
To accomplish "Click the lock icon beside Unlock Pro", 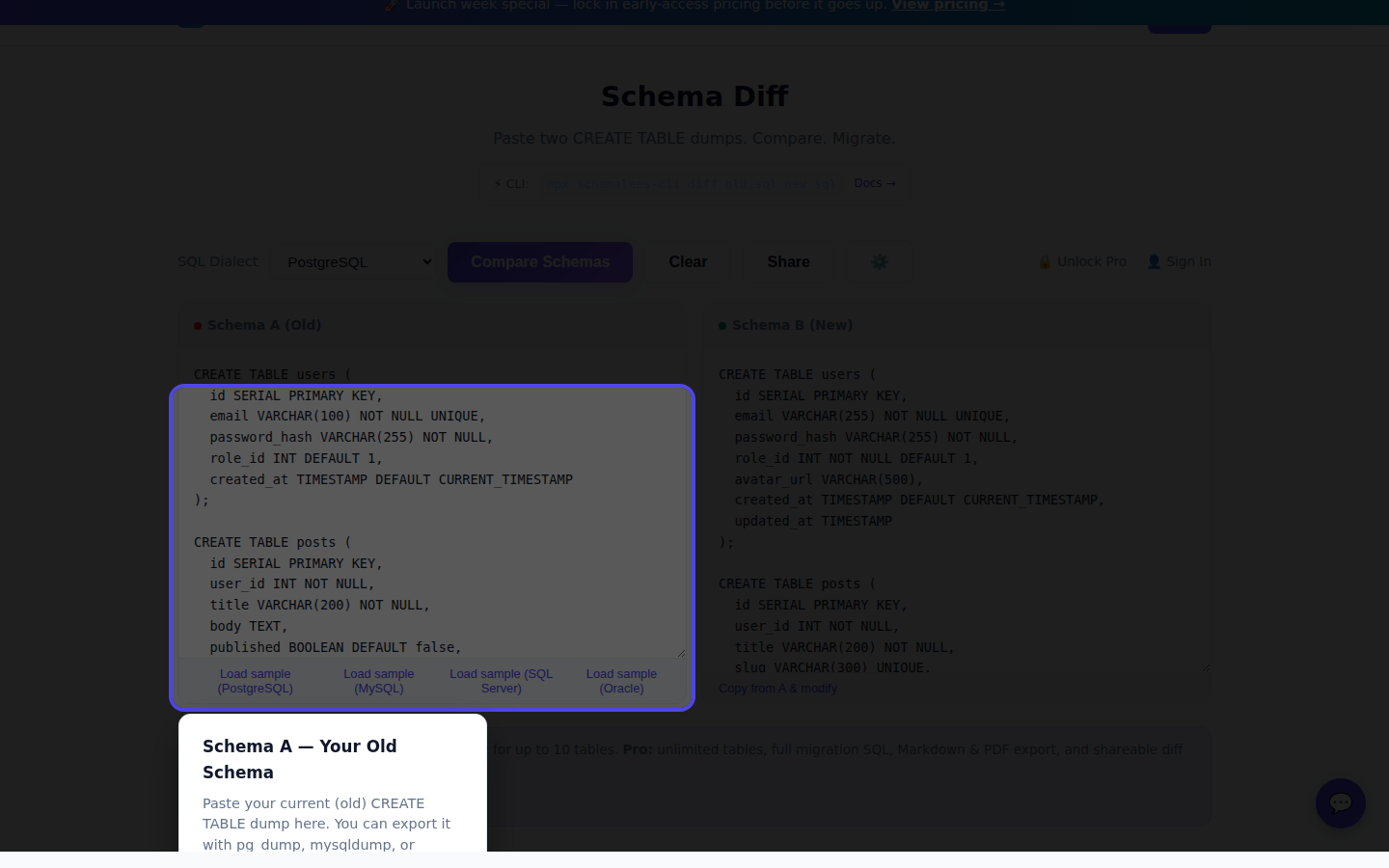I will pyautogui.click(x=1045, y=261).
